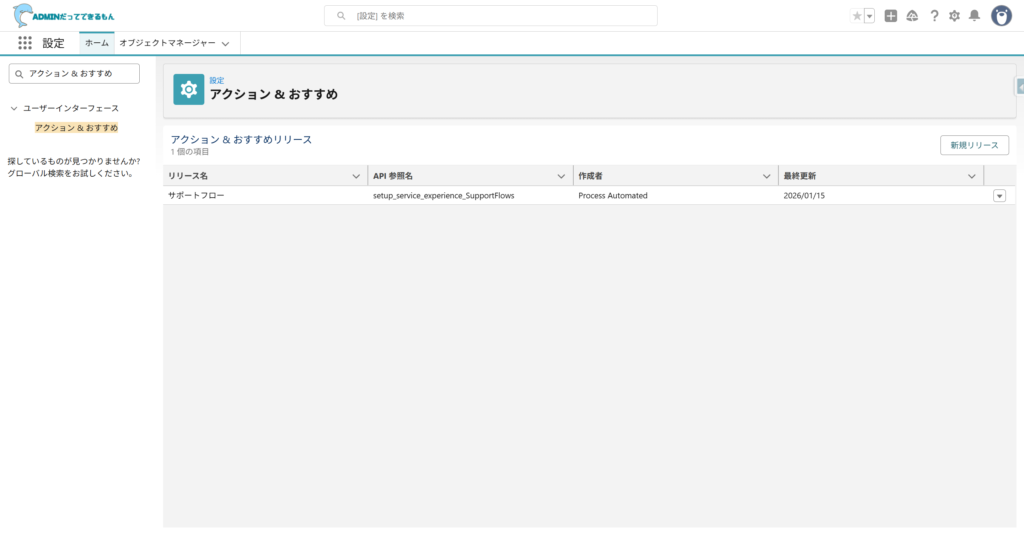The image size is (1024, 535).
Task: Open the App Launcher grid icon
Action: (x=25, y=43)
